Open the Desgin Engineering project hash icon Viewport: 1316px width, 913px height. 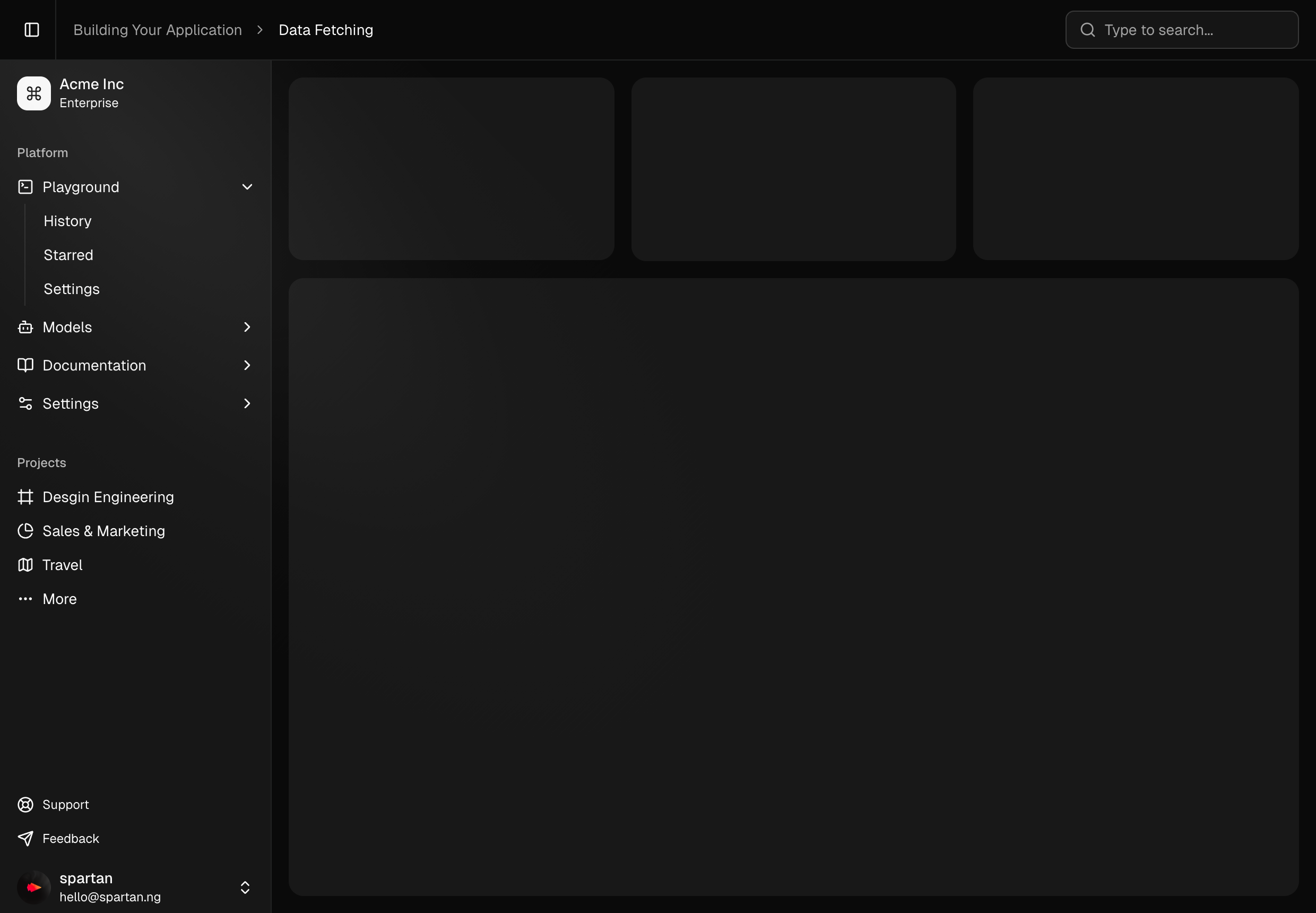pyautogui.click(x=26, y=496)
